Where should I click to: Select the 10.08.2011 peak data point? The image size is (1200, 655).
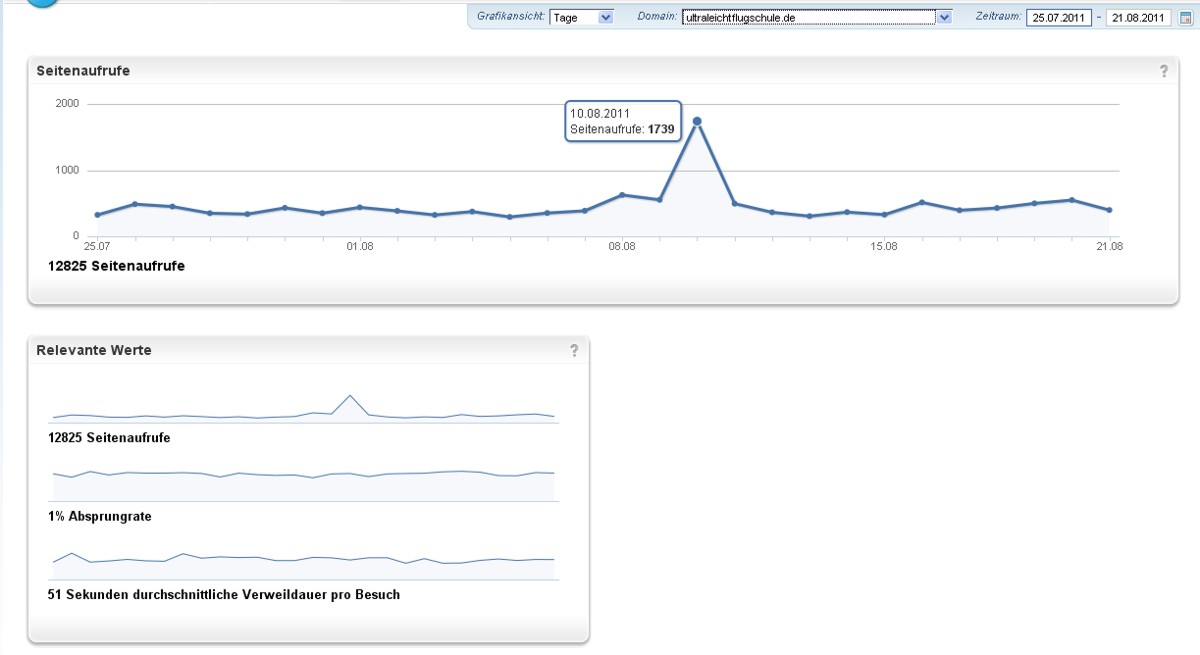click(x=697, y=121)
